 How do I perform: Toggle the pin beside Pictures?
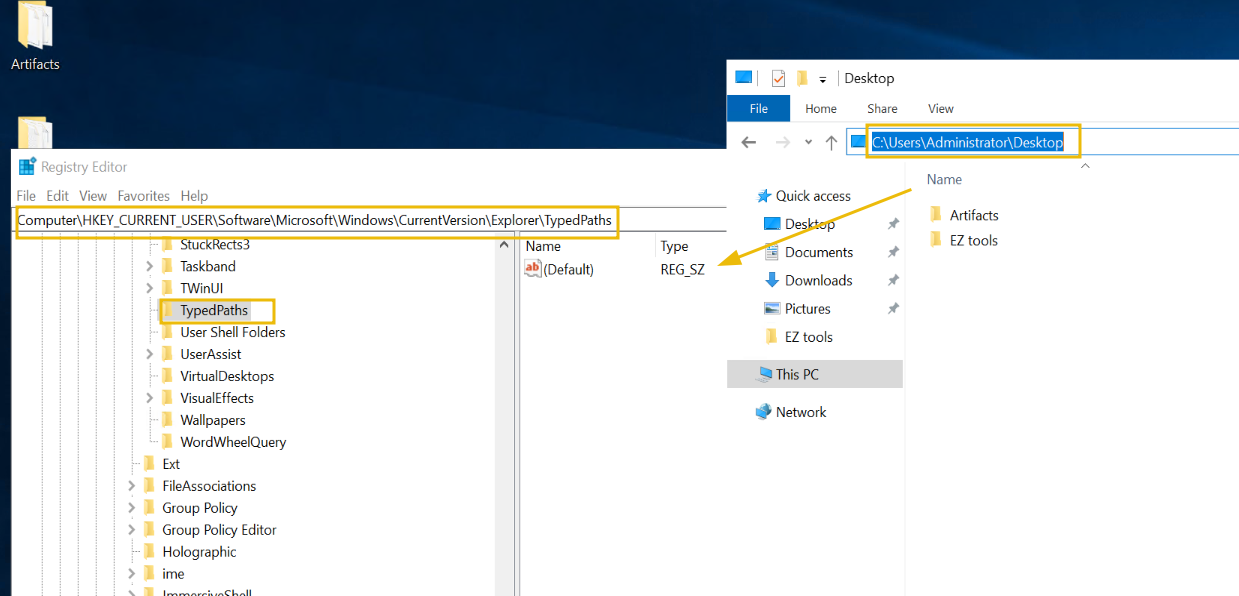(x=892, y=309)
